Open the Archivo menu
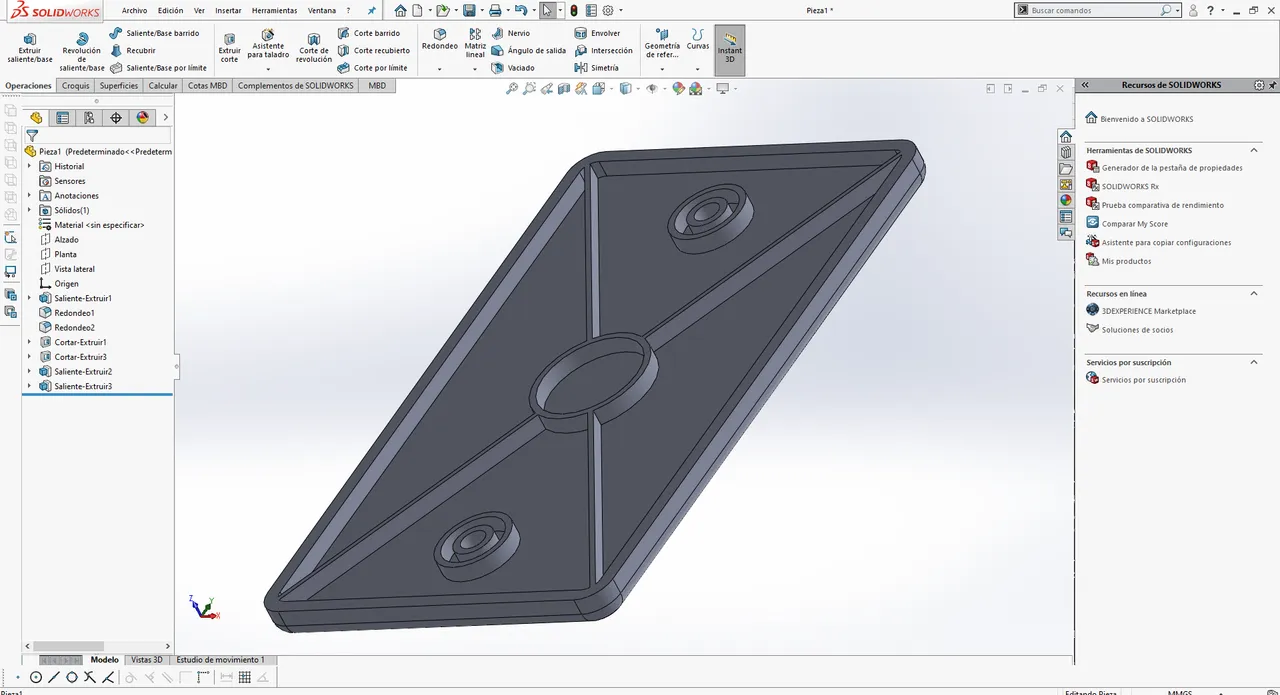The height and width of the screenshot is (695, 1280). tap(134, 10)
